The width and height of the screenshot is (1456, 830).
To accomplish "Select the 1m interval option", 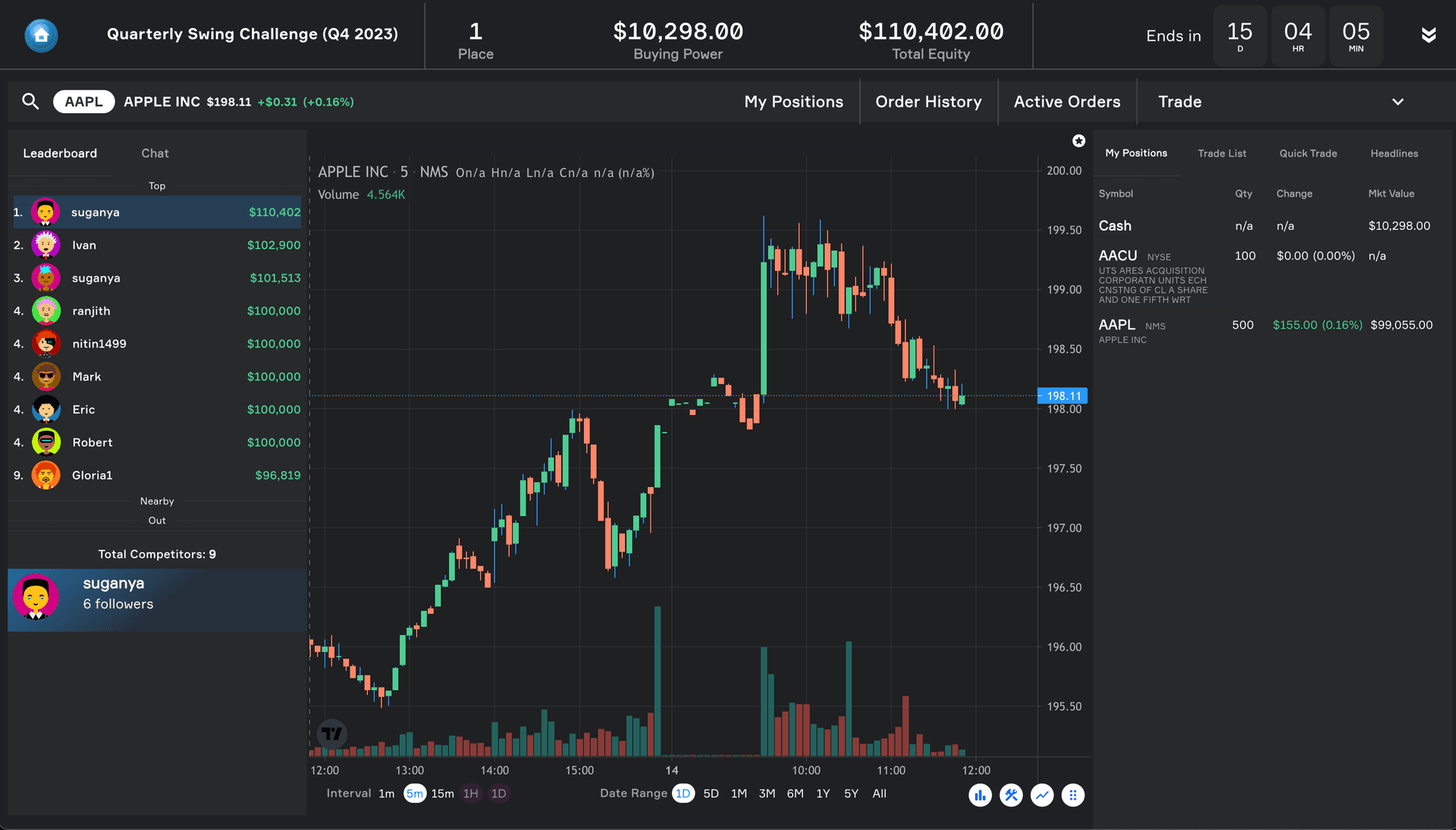I will point(387,794).
